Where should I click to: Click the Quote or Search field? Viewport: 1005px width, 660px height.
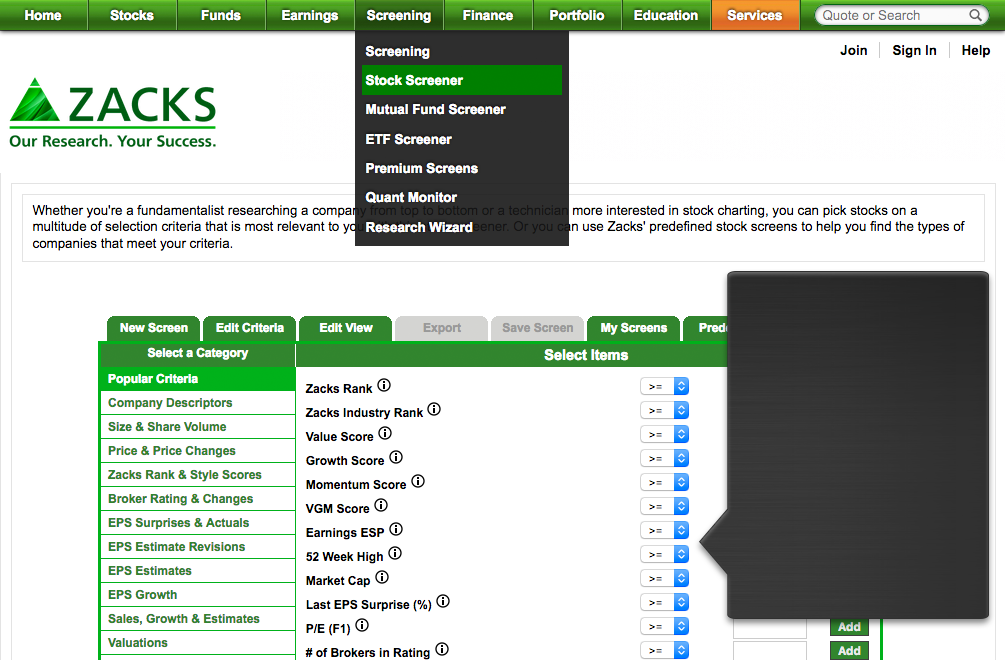[890, 16]
